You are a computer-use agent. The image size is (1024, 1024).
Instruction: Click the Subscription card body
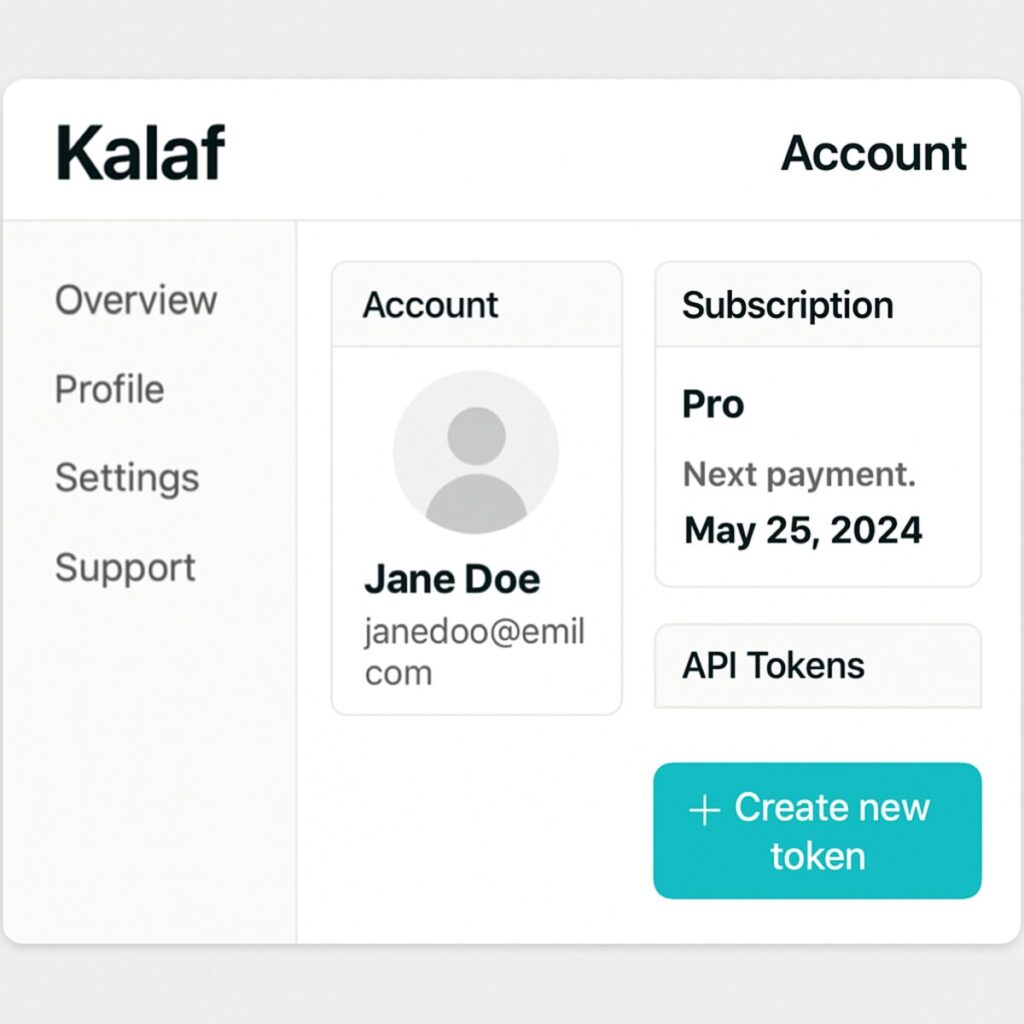coord(818,466)
